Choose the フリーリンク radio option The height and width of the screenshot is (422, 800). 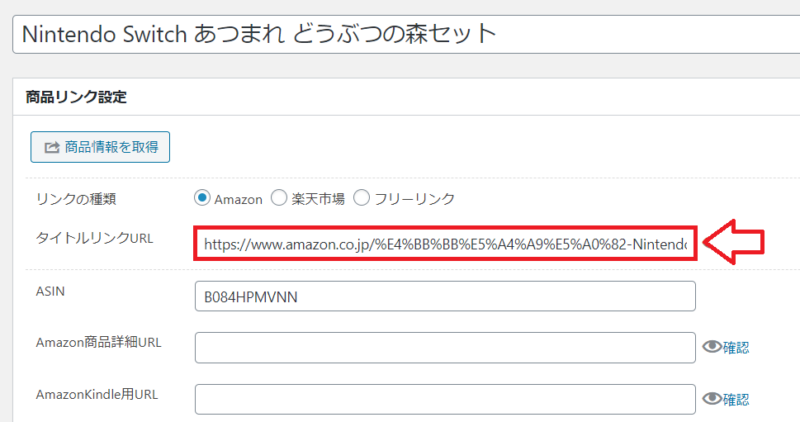click(361, 198)
